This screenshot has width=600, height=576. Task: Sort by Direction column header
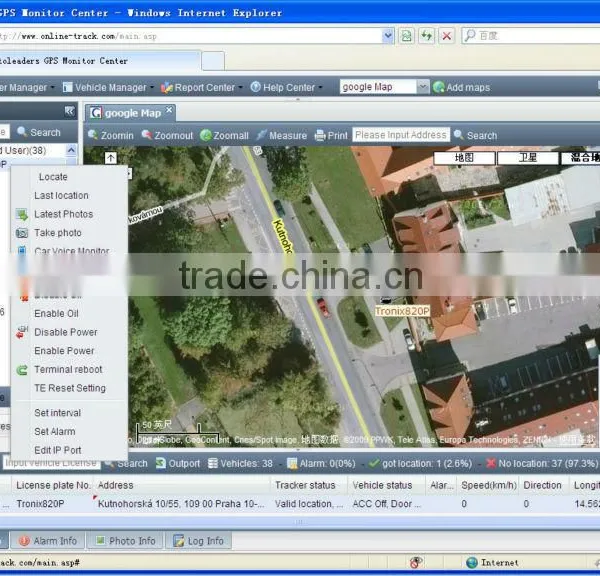click(x=542, y=485)
